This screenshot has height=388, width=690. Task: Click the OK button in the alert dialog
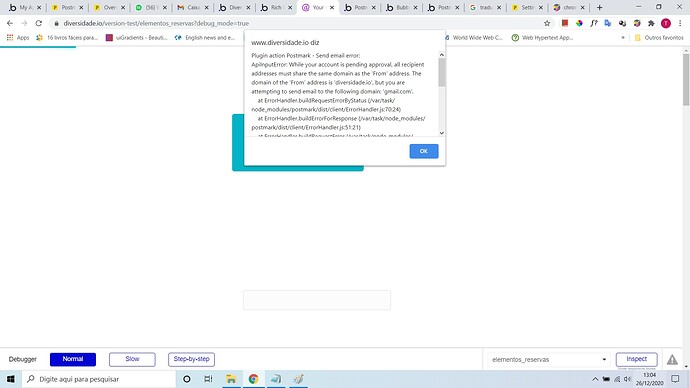(423, 151)
